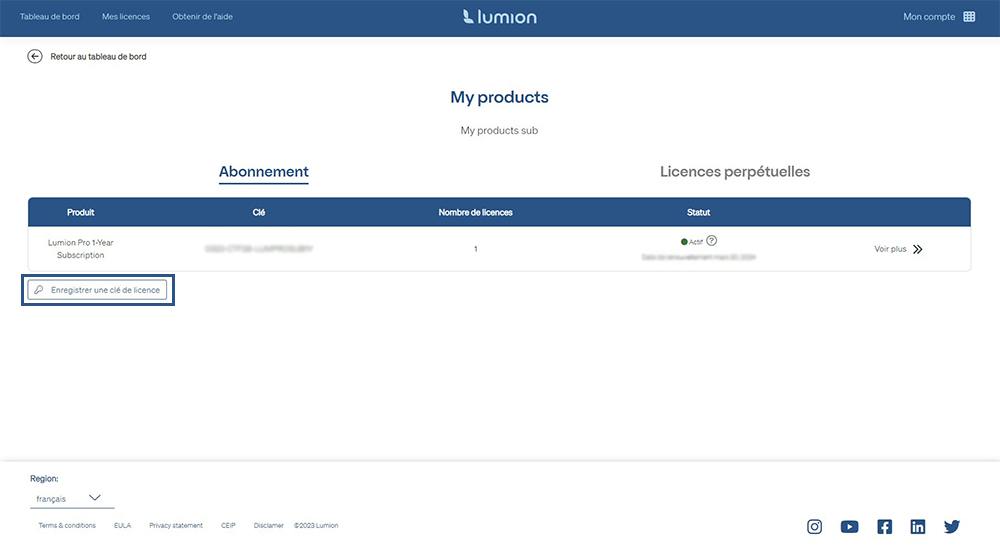1000x546 pixels.
Task: Open Lumion's Instagram page
Action: click(x=814, y=526)
